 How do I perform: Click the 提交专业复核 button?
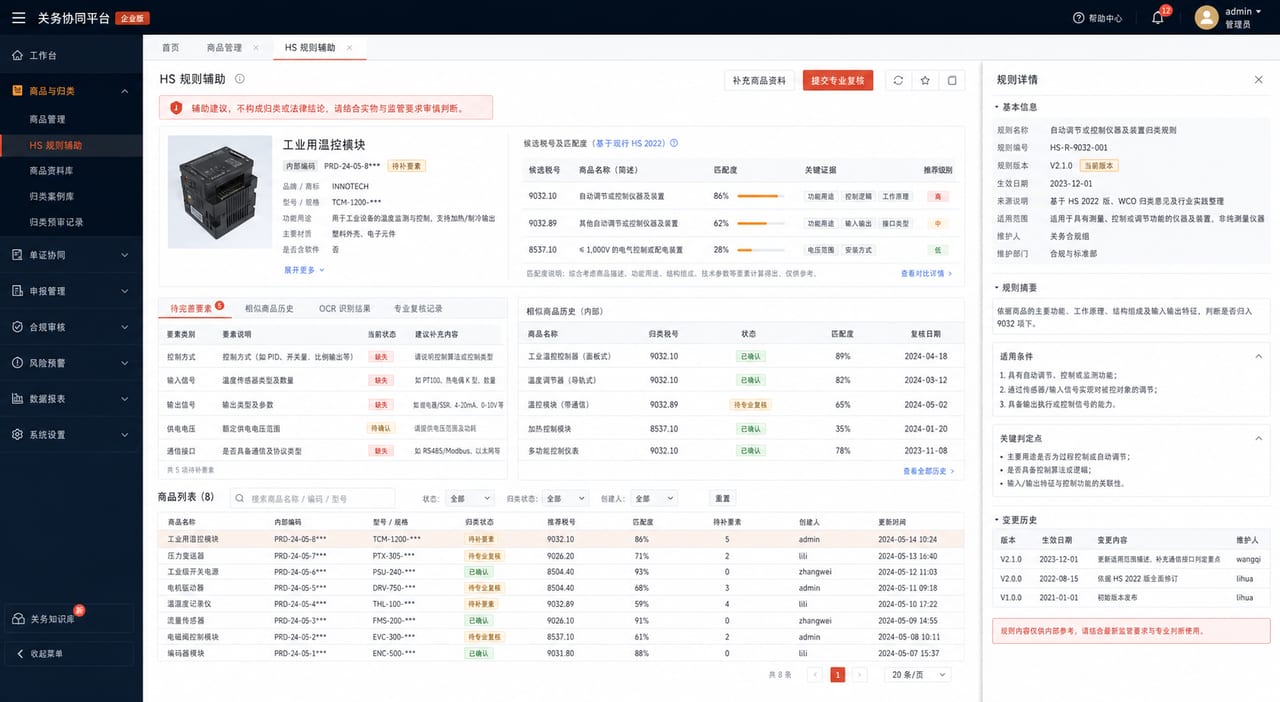[839, 80]
